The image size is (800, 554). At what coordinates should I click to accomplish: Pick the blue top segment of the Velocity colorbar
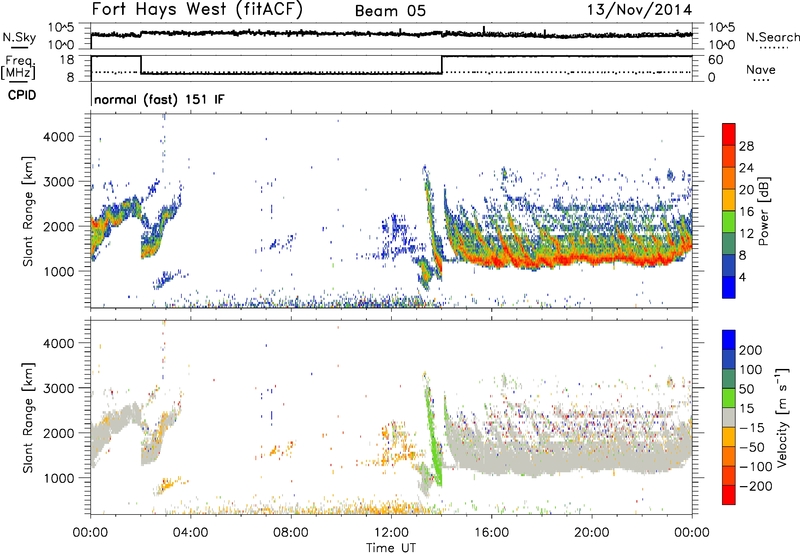tap(729, 339)
